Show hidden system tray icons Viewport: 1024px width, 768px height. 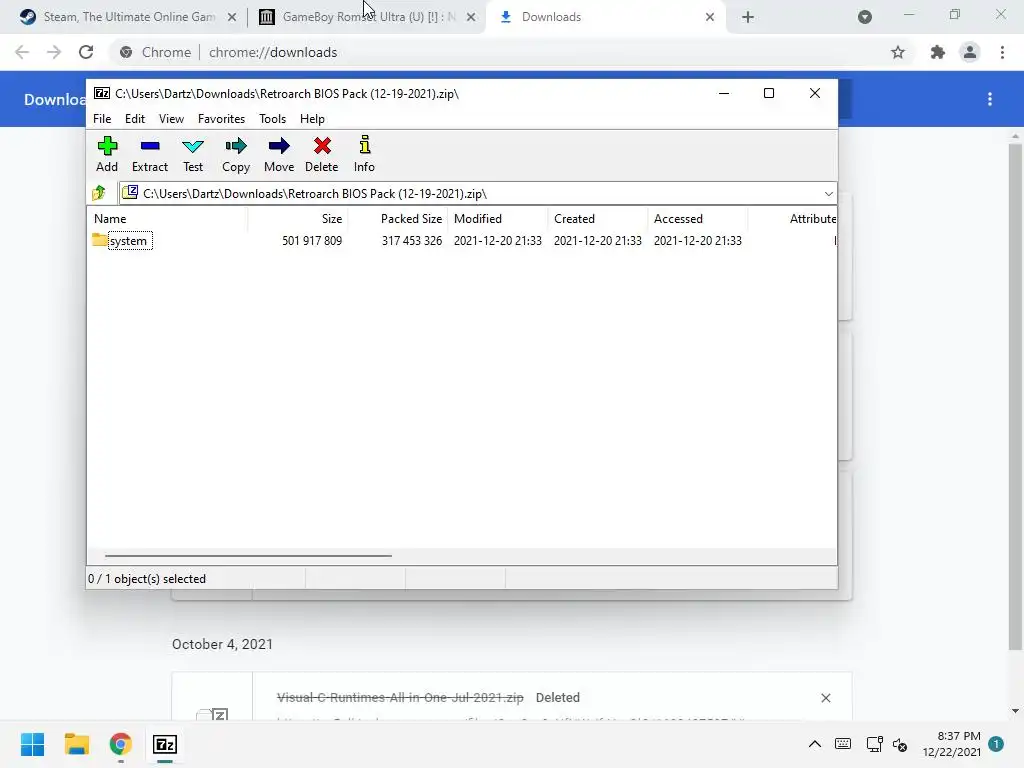(x=814, y=744)
